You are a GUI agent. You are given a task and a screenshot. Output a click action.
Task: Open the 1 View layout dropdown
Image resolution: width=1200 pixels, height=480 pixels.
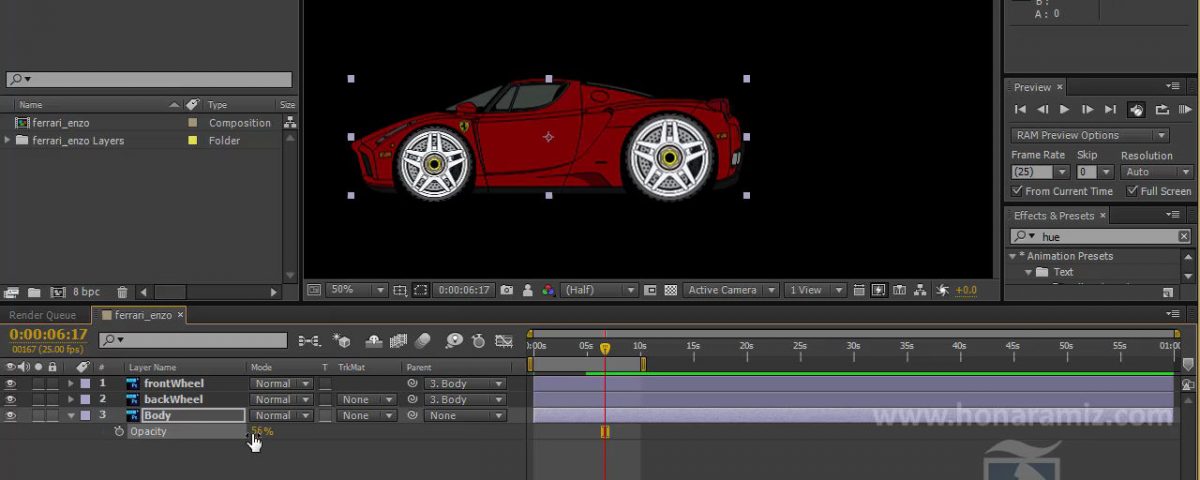pyautogui.click(x=815, y=290)
